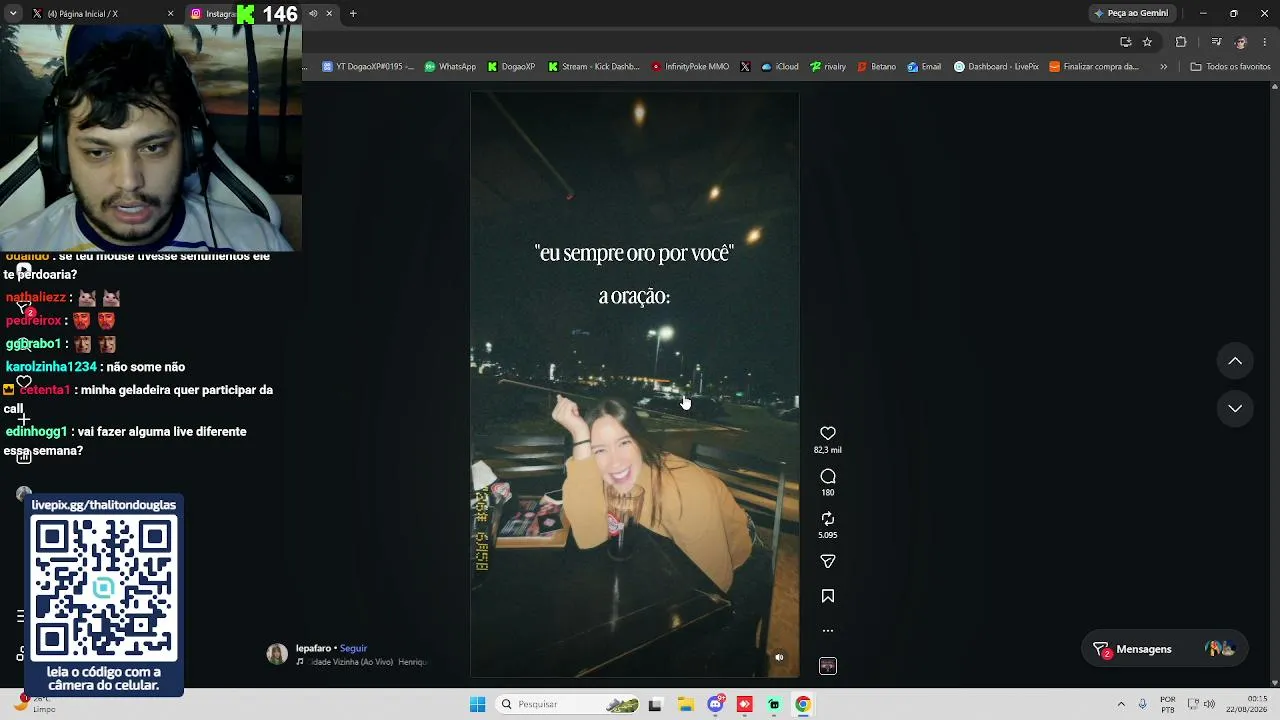Click the reel video to pause it

point(635,385)
